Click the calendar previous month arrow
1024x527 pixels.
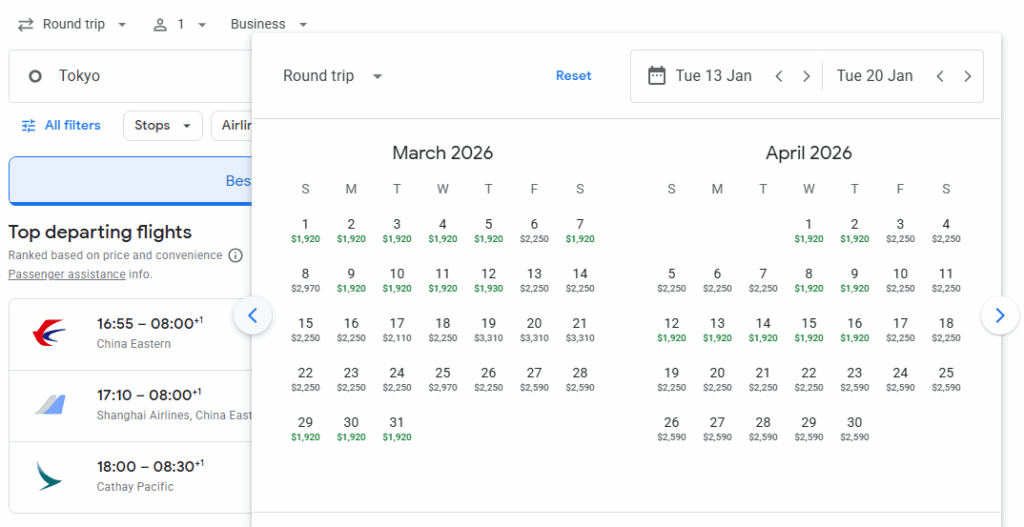point(252,316)
